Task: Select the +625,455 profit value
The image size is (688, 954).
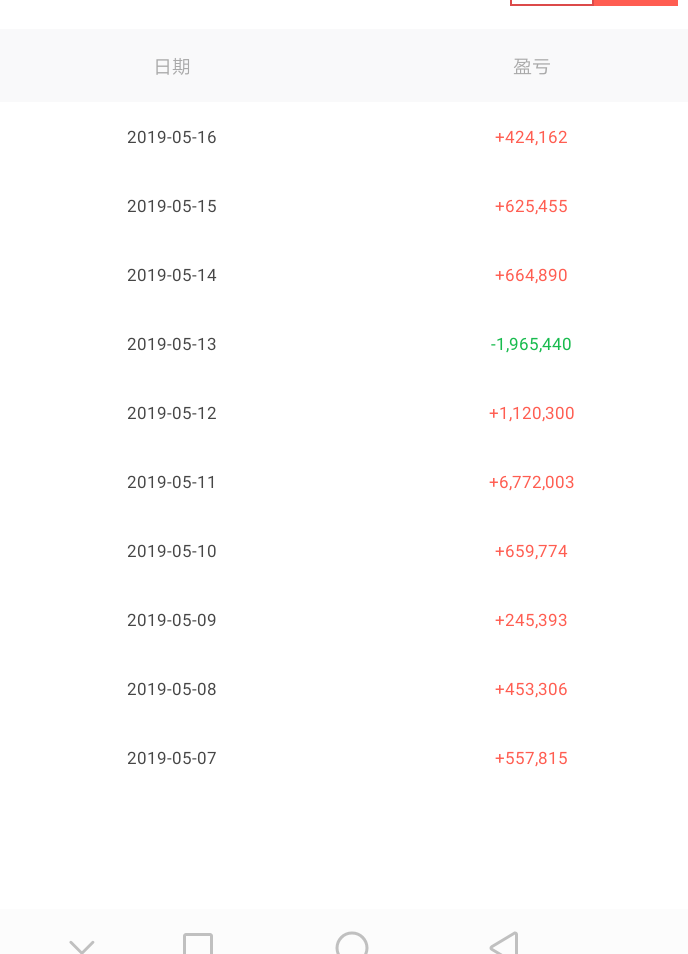Action: tap(531, 206)
